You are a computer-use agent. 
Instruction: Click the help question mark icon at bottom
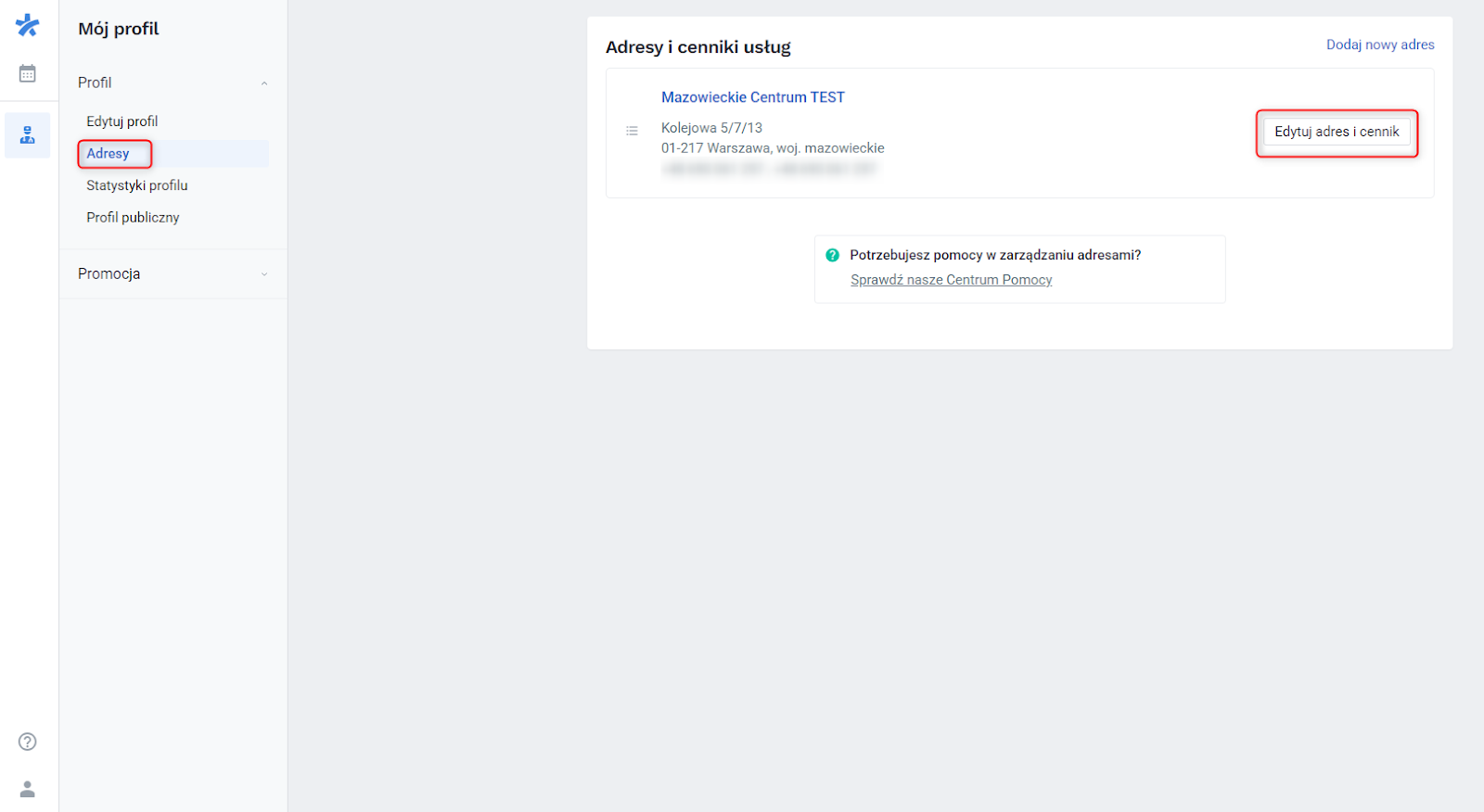click(x=27, y=742)
